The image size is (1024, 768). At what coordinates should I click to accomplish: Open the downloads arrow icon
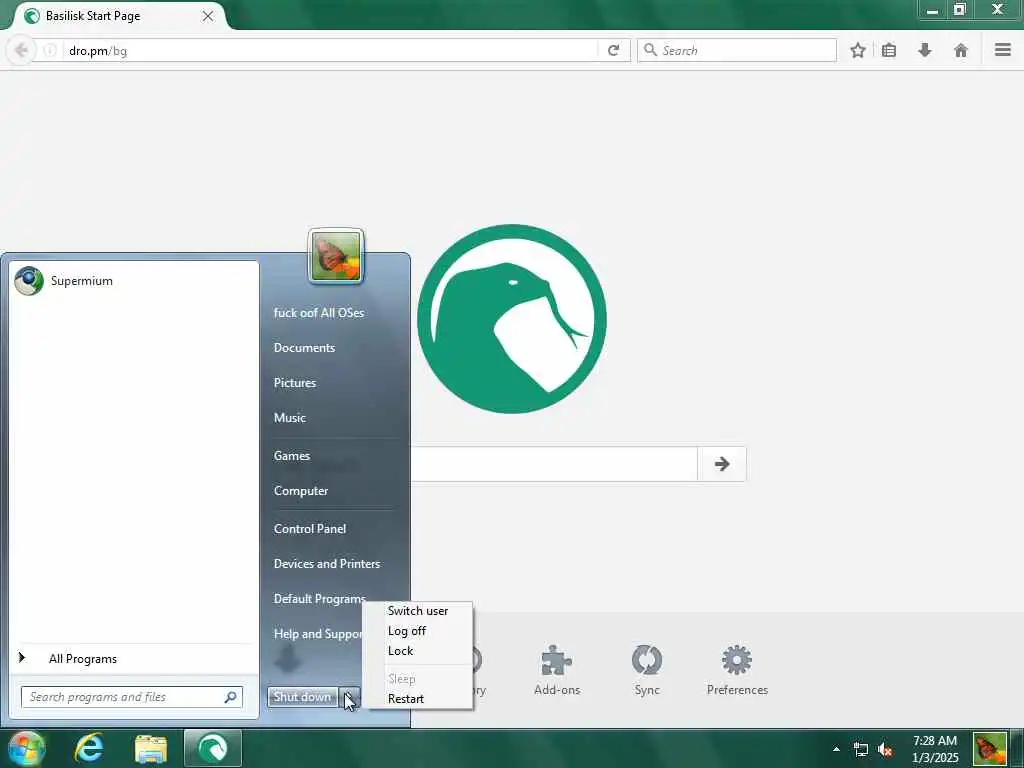point(925,50)
